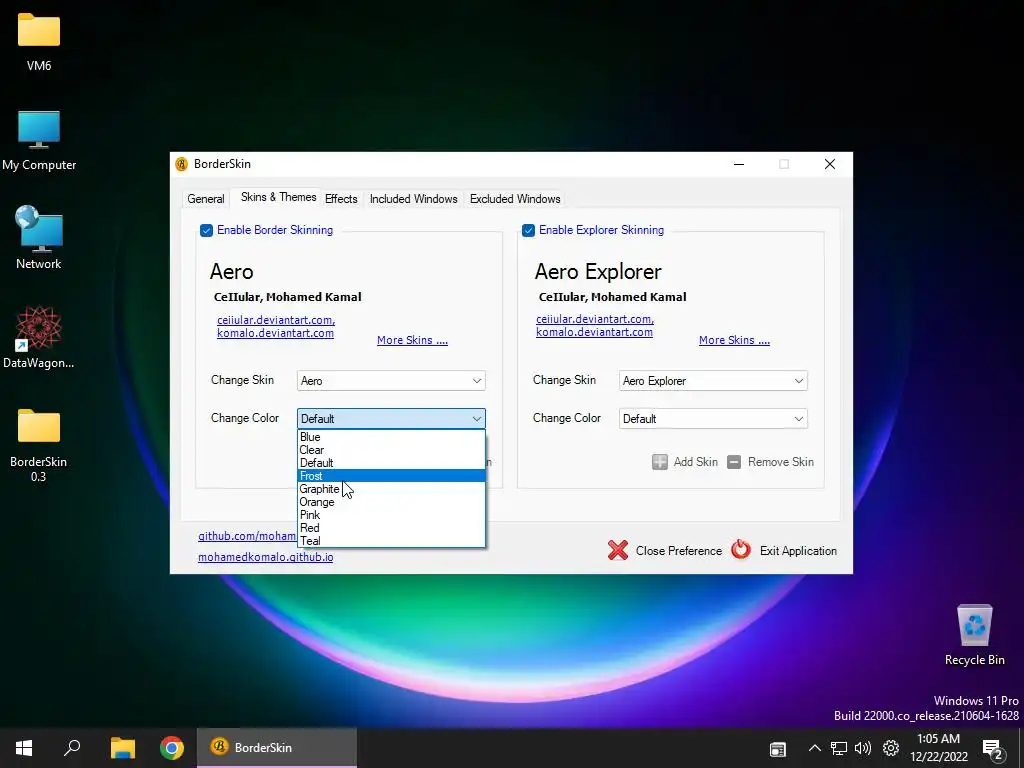1024x768 pixels.
Task: Open More Skins link under Aero
Action: coord(412,340)
